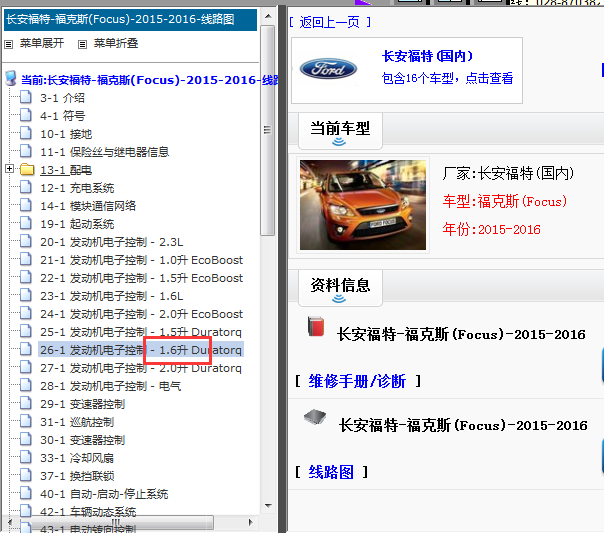Click the page icon of 37-1 换挡联锁

click(x=26, y=475)
